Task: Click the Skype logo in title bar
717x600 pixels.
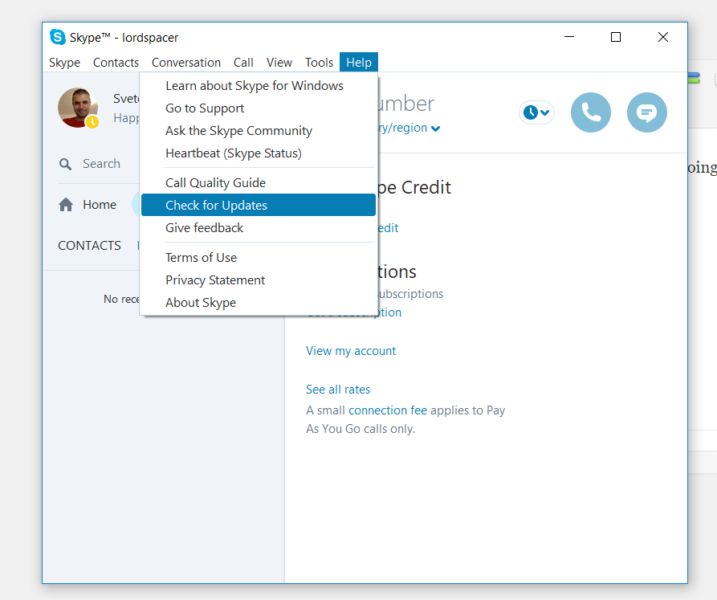Action: (58, 37)
